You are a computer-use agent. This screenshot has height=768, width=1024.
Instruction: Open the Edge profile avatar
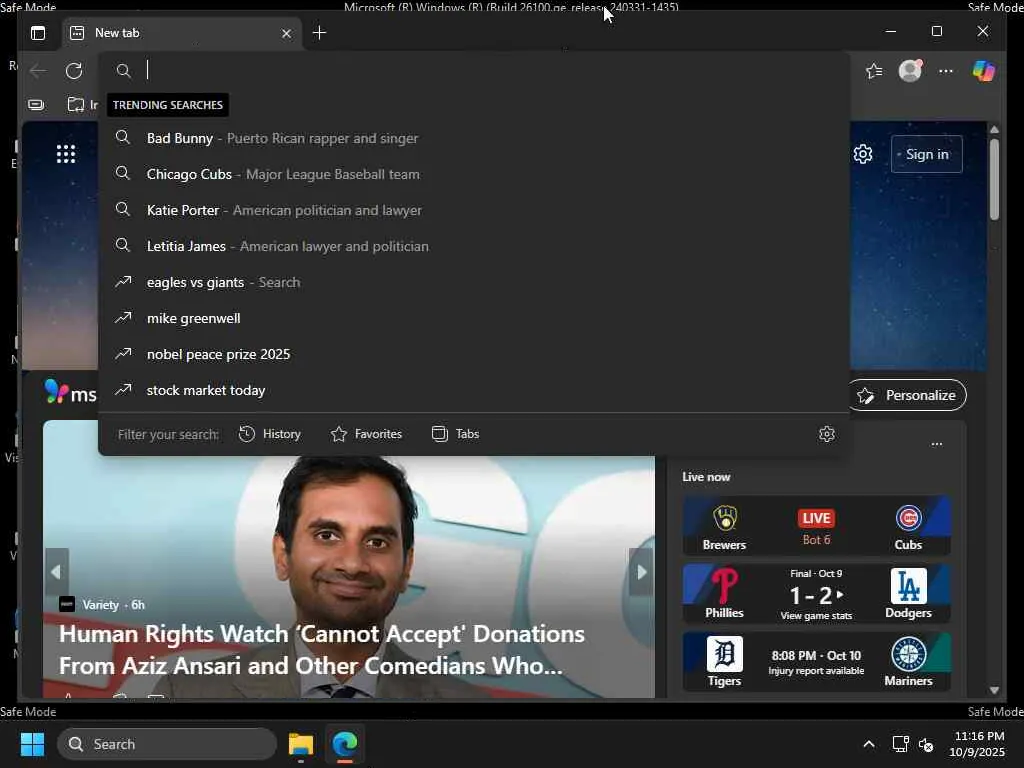click(x=910, y=71)
